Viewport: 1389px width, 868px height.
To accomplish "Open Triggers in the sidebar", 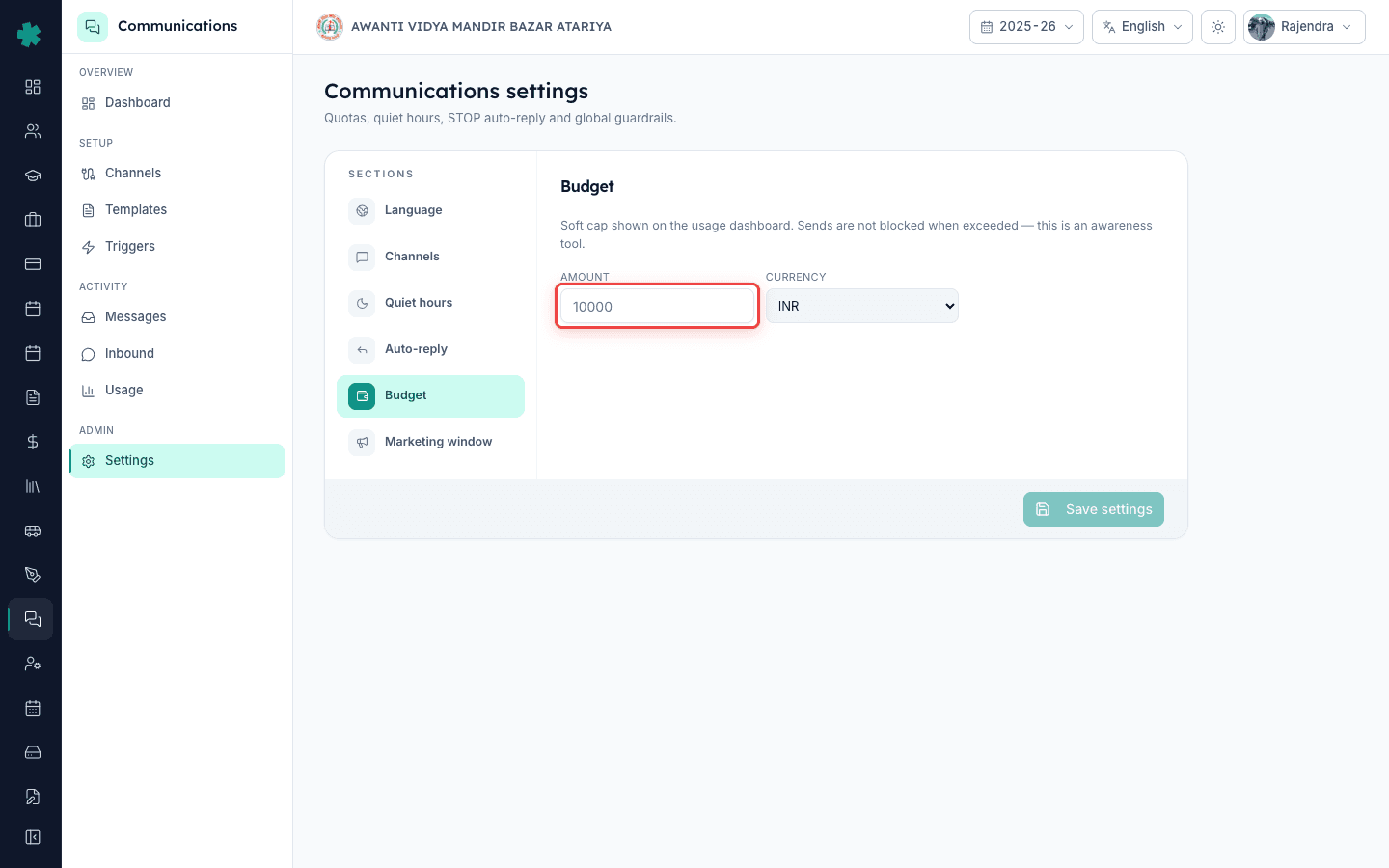I will pyautogui.click(x=177, y=247).
